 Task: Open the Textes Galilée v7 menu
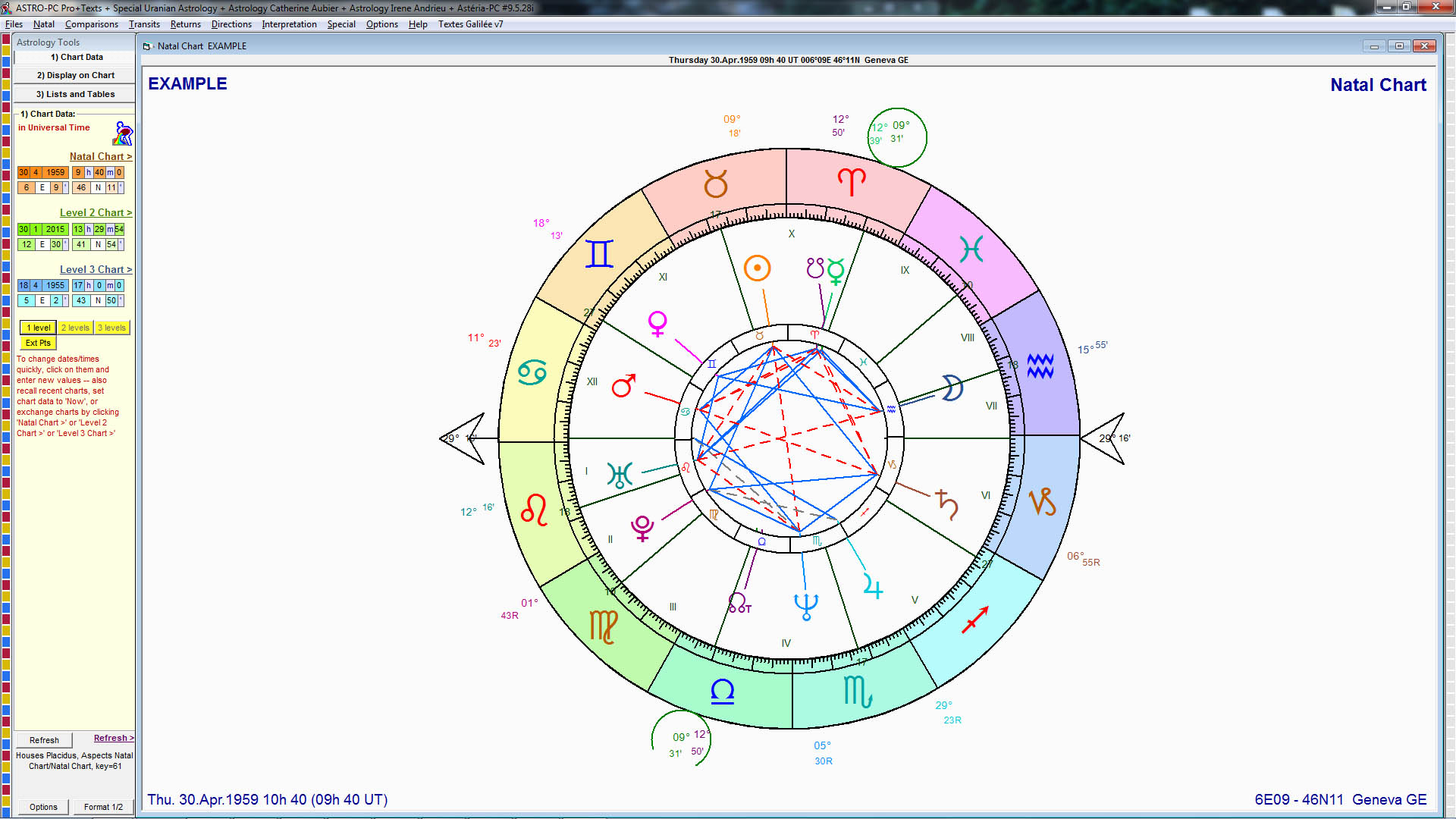[471, 24]
